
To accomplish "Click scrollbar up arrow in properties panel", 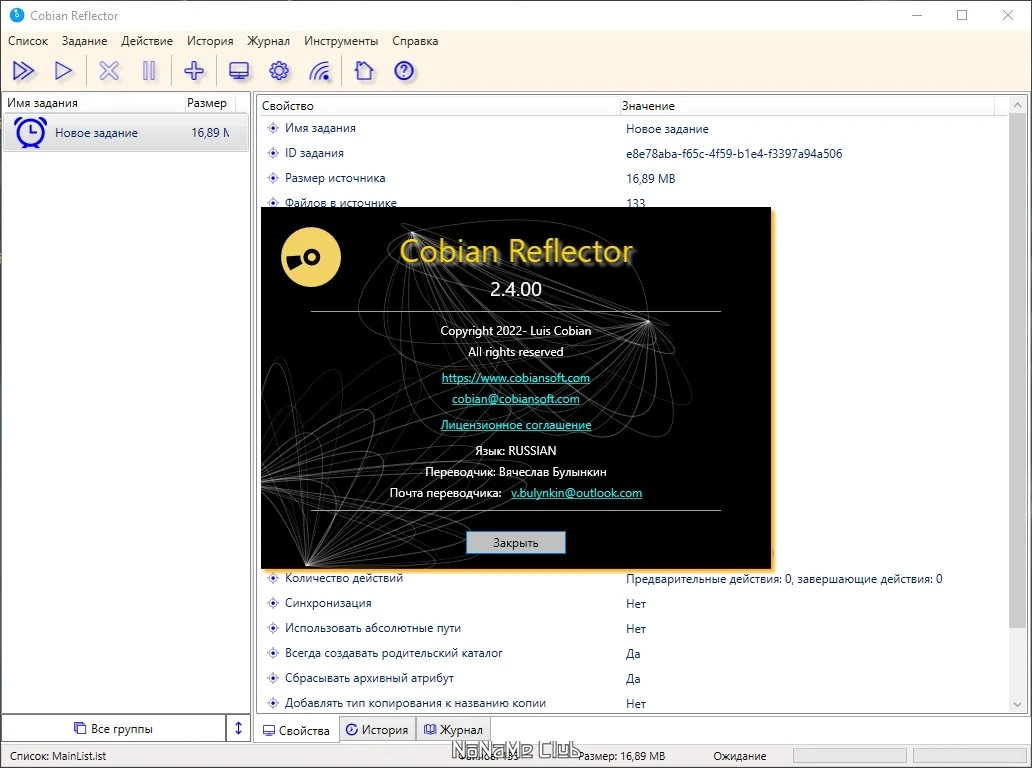I will pyautogui.click(x=1017, y=105).
